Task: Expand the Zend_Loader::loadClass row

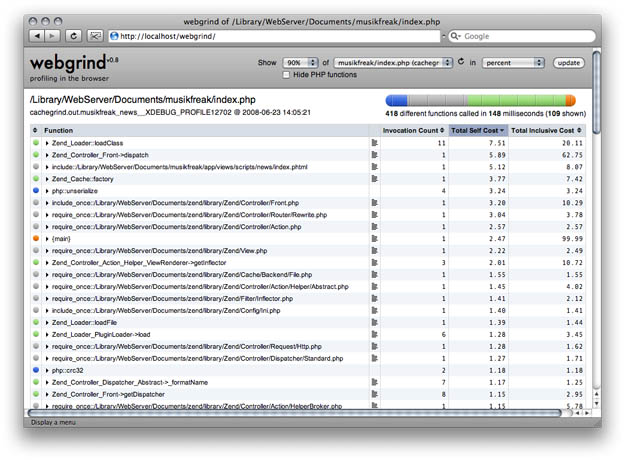Action: [47, 143]
